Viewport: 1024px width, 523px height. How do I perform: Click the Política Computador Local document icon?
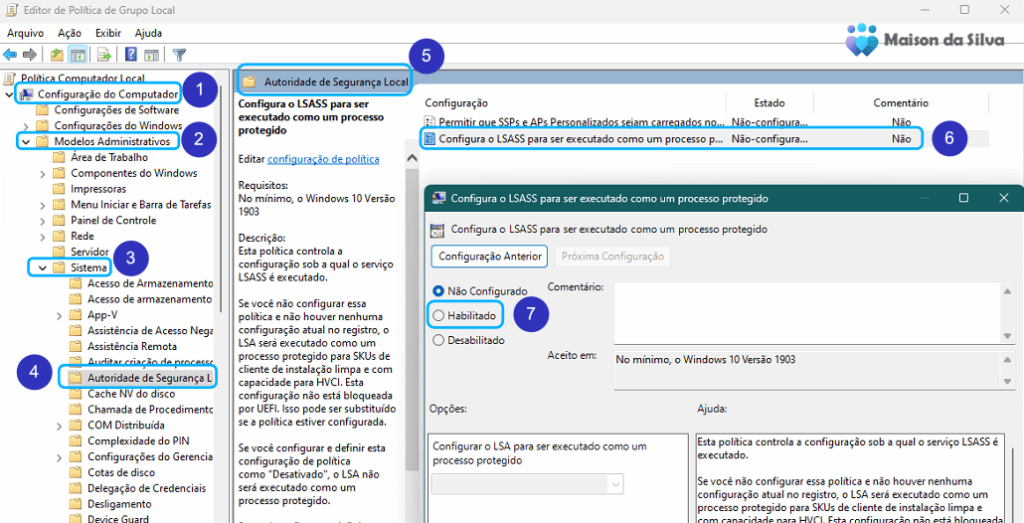pos(10,78)
